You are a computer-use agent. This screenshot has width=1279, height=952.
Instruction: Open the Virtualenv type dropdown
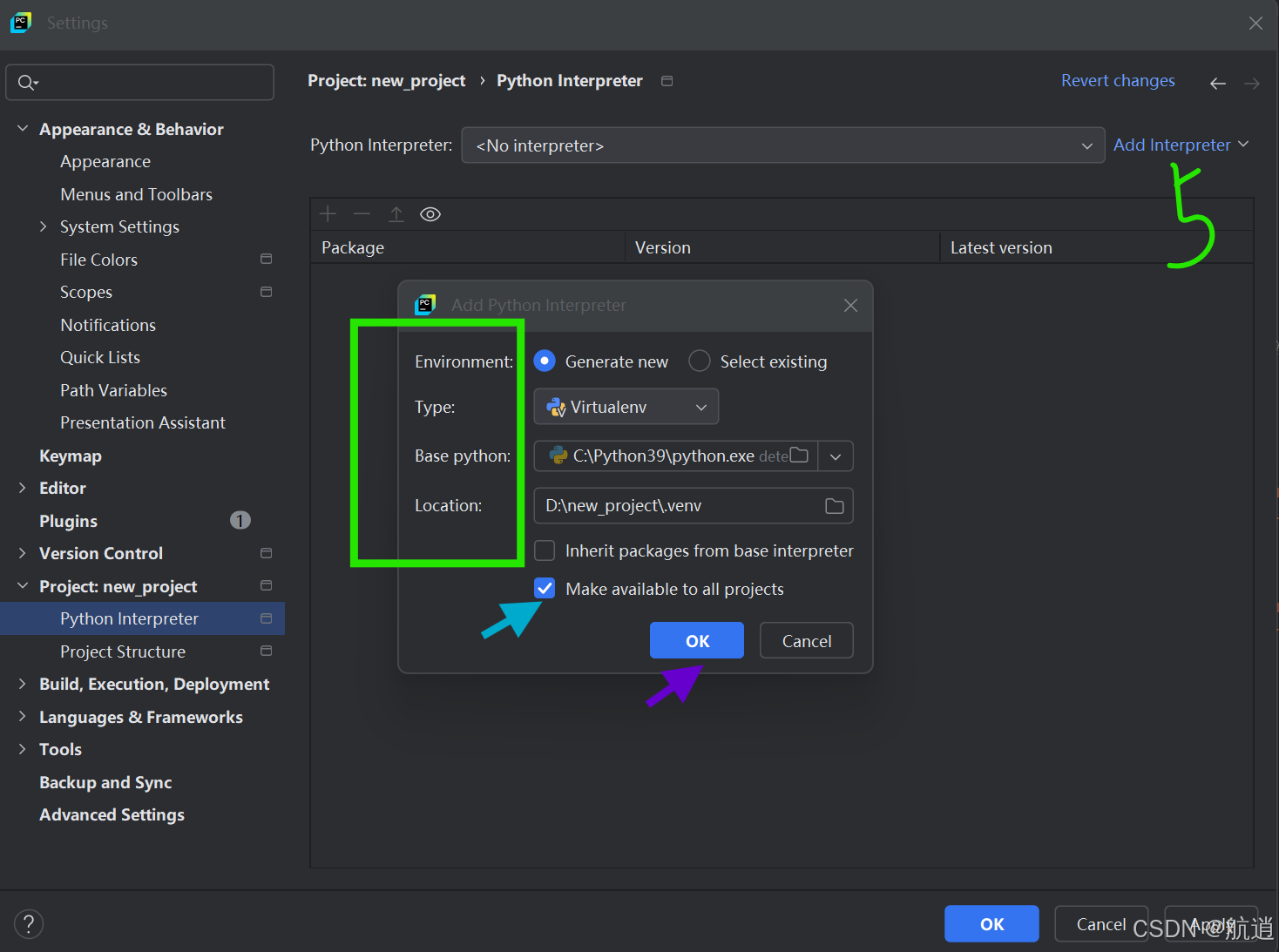tap(626, 407)
